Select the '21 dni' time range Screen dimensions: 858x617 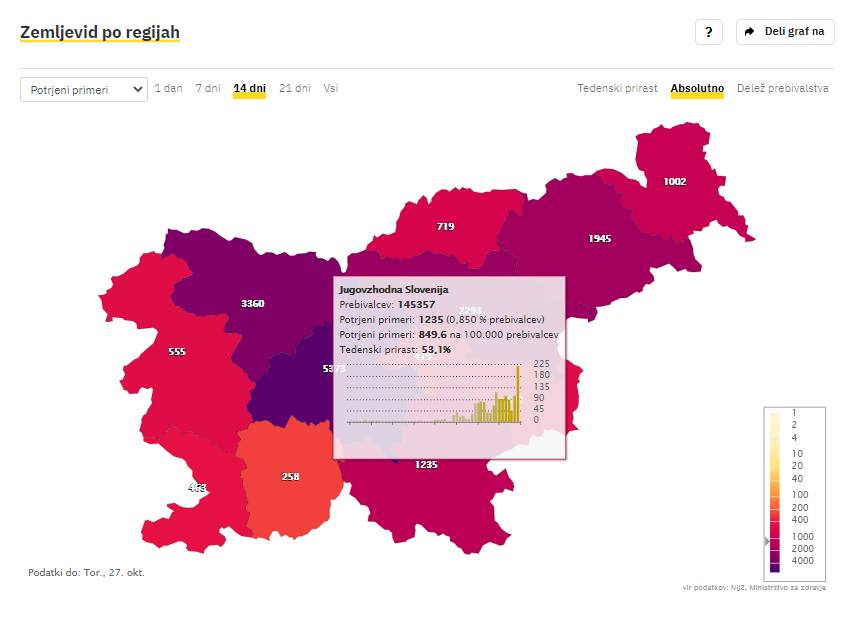point(295,88)
